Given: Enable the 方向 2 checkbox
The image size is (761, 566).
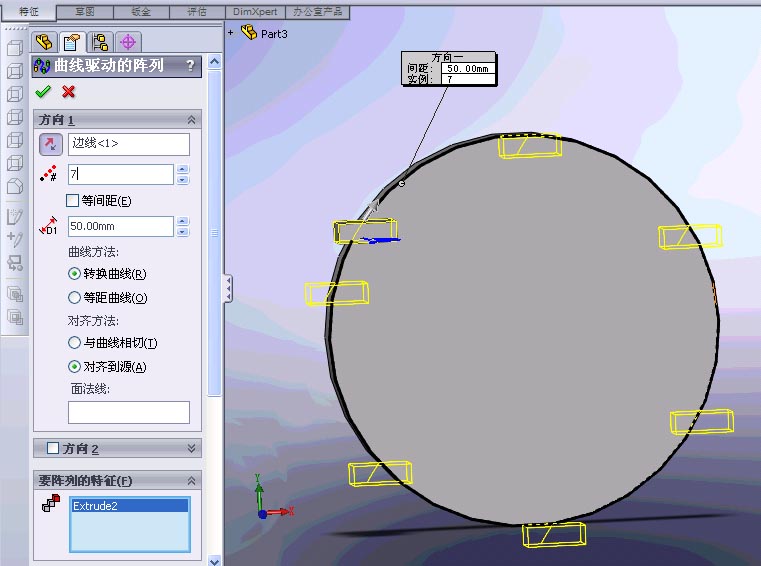Looking at the screenshot, I should click(53, 448).
